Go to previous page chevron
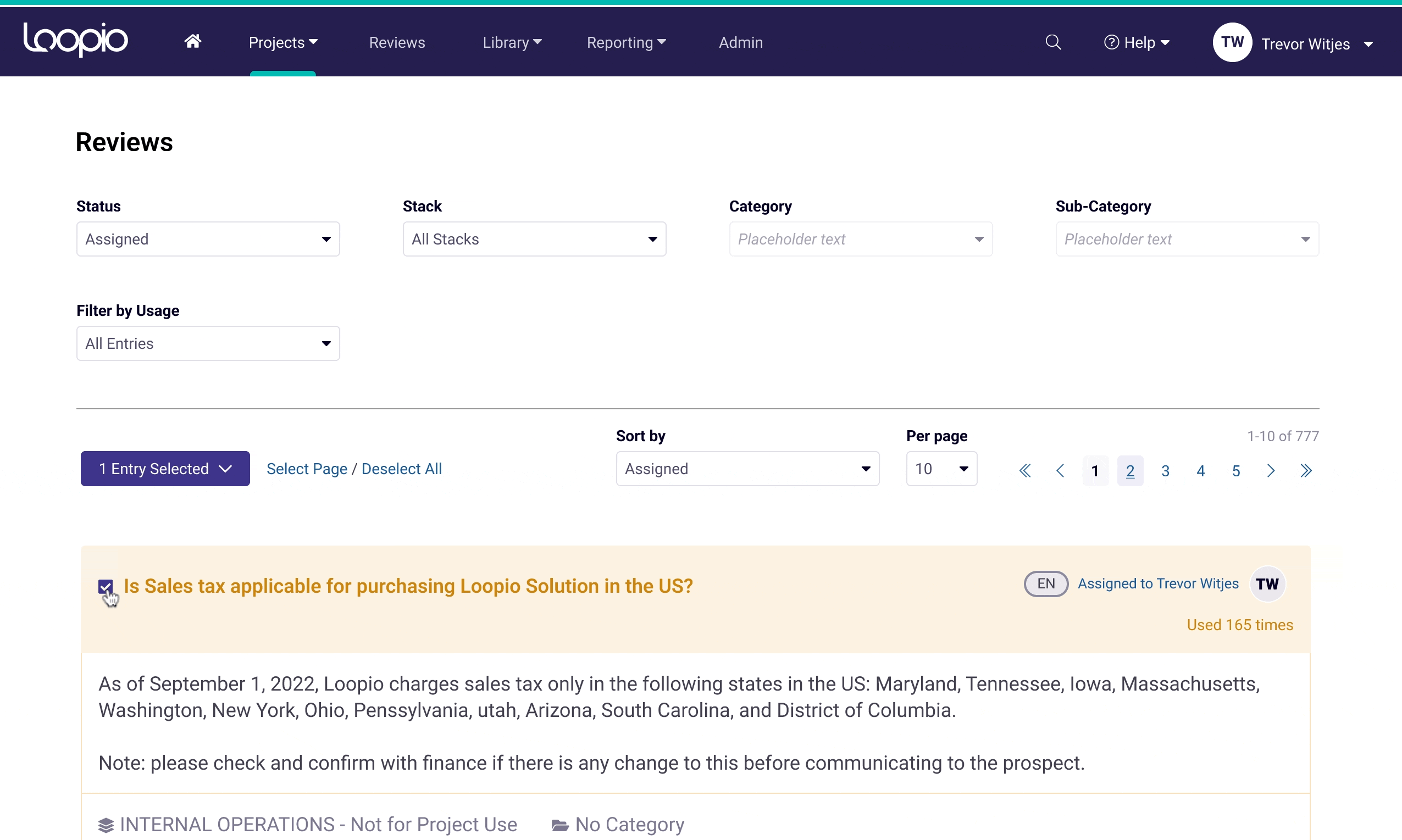 point(1060,470)
